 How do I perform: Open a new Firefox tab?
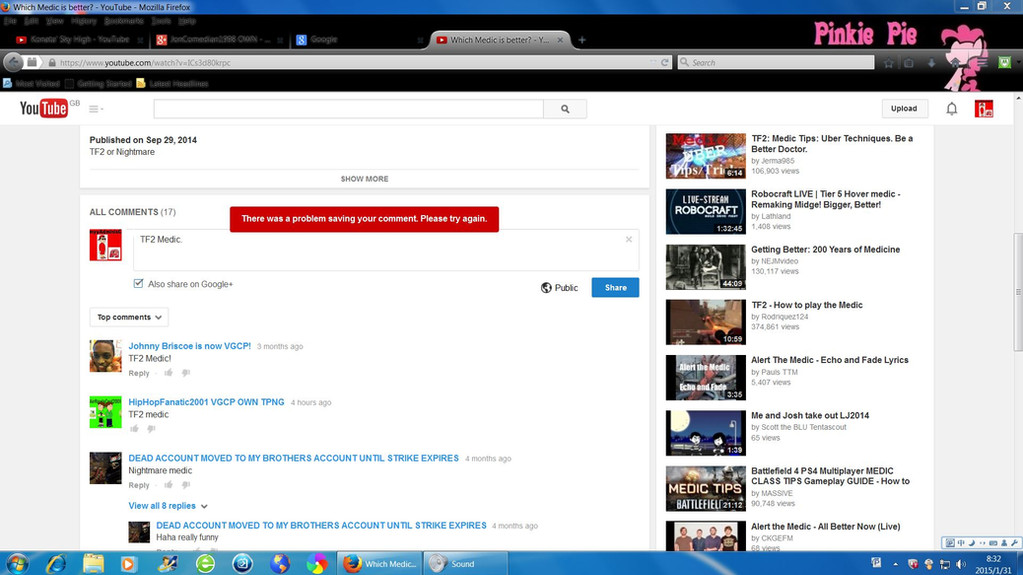click(x=582, y=40)
